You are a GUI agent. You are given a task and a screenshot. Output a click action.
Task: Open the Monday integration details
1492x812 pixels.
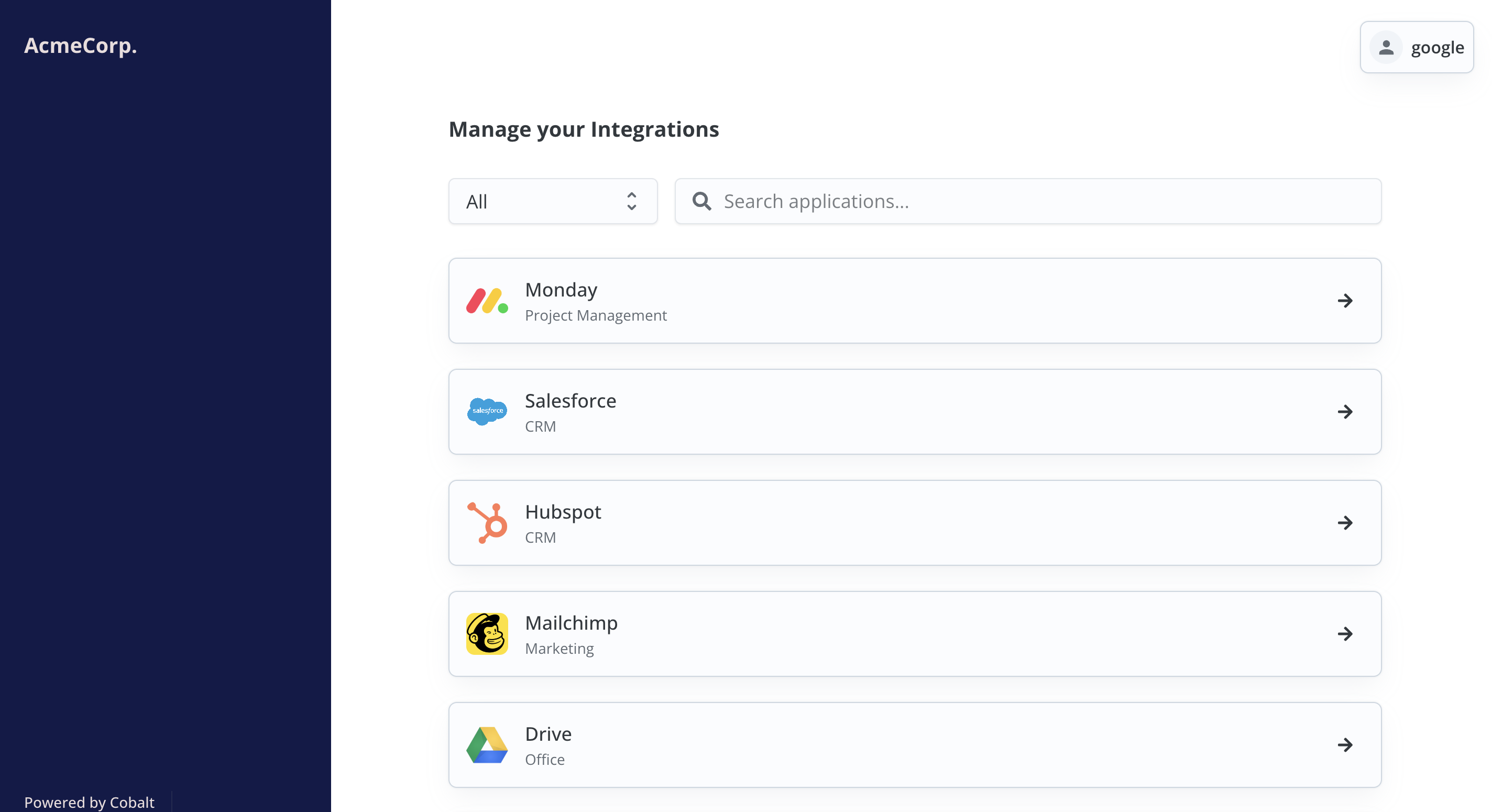tap(915, 301)
